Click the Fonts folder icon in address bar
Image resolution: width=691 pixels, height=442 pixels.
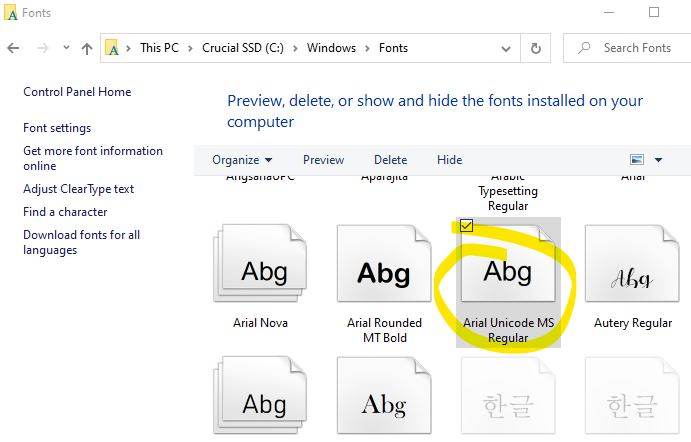point(113,48)
